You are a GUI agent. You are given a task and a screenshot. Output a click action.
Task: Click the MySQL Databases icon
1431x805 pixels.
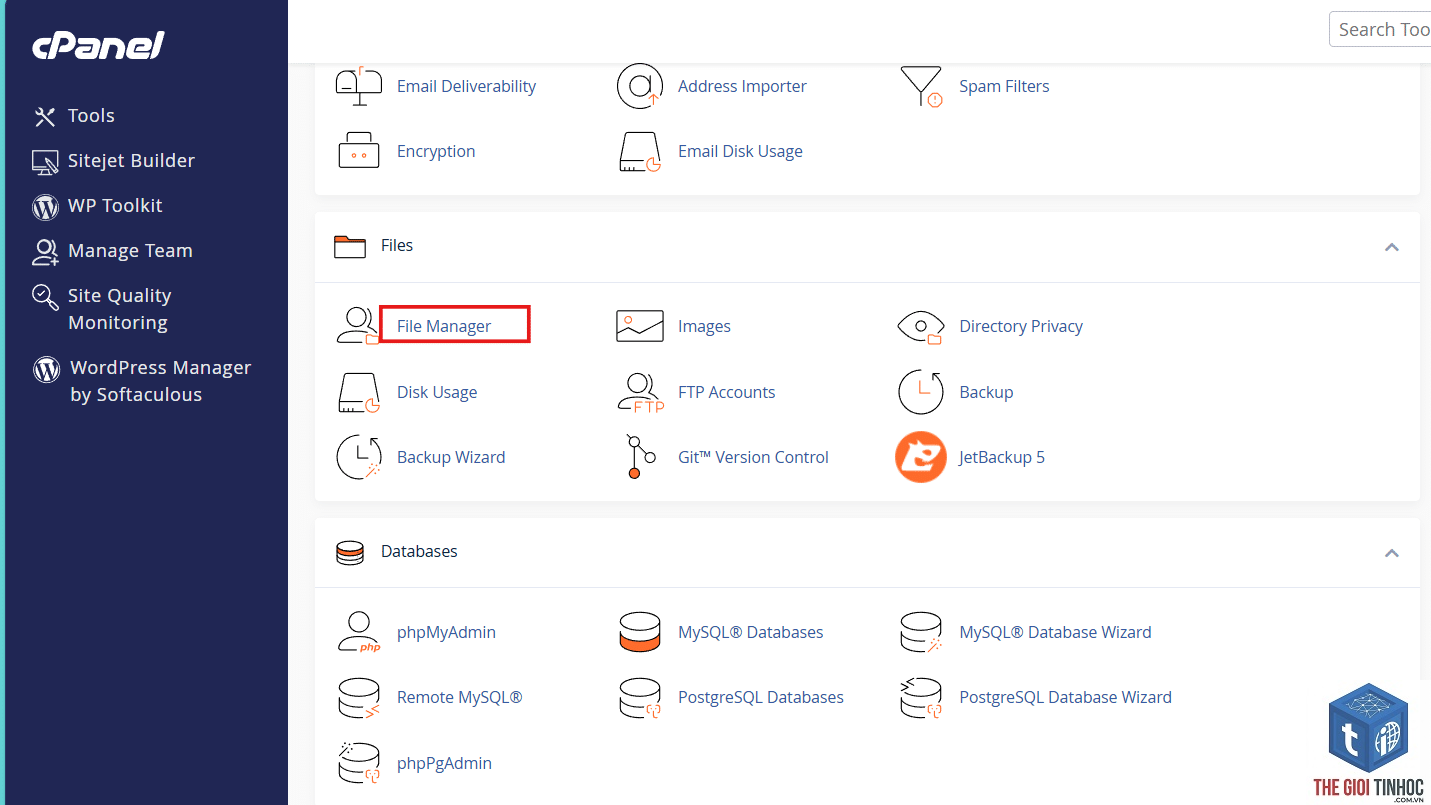[x=640, y=632]
